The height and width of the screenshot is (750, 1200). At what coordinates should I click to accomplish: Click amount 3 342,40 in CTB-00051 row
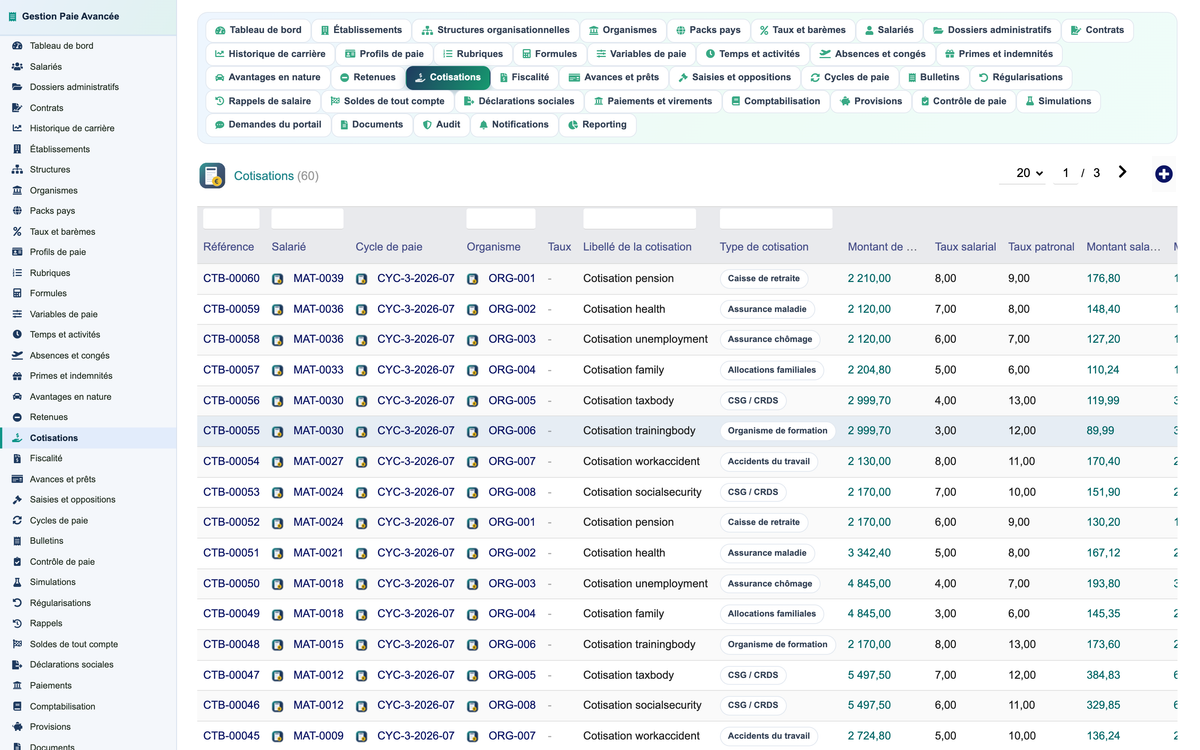click(869, 553)
